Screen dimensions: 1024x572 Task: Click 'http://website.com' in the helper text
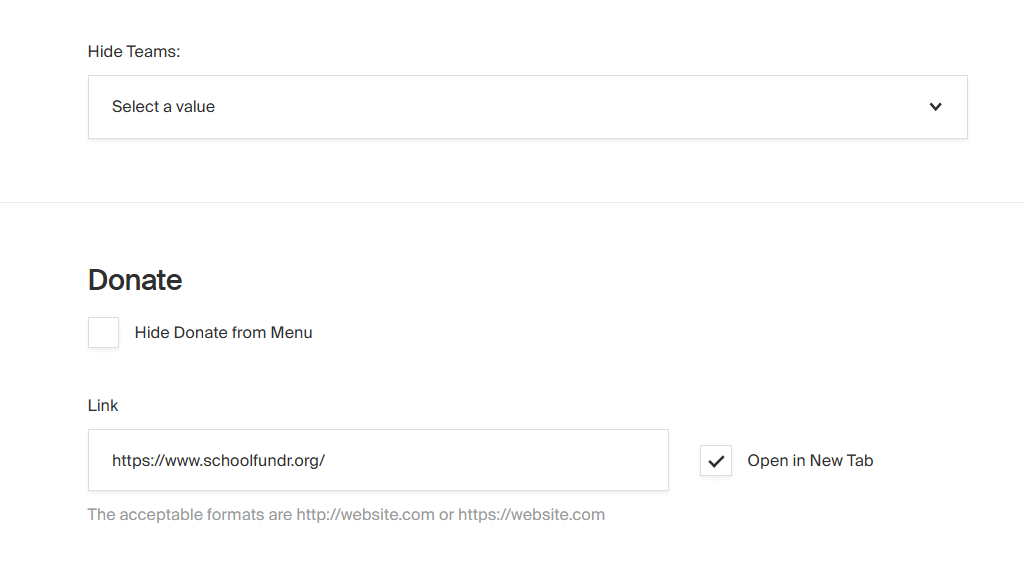pos(365,515)
